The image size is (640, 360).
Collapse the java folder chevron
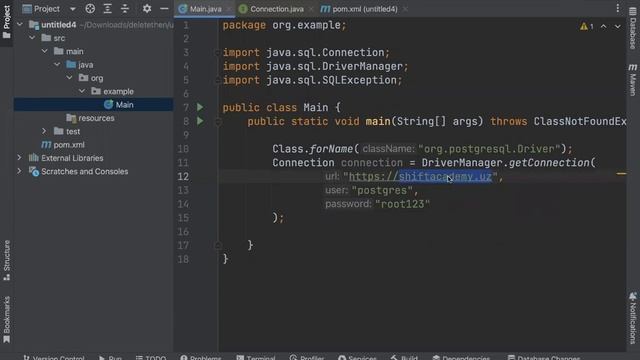pyautogui.click(x=57, y=64)
